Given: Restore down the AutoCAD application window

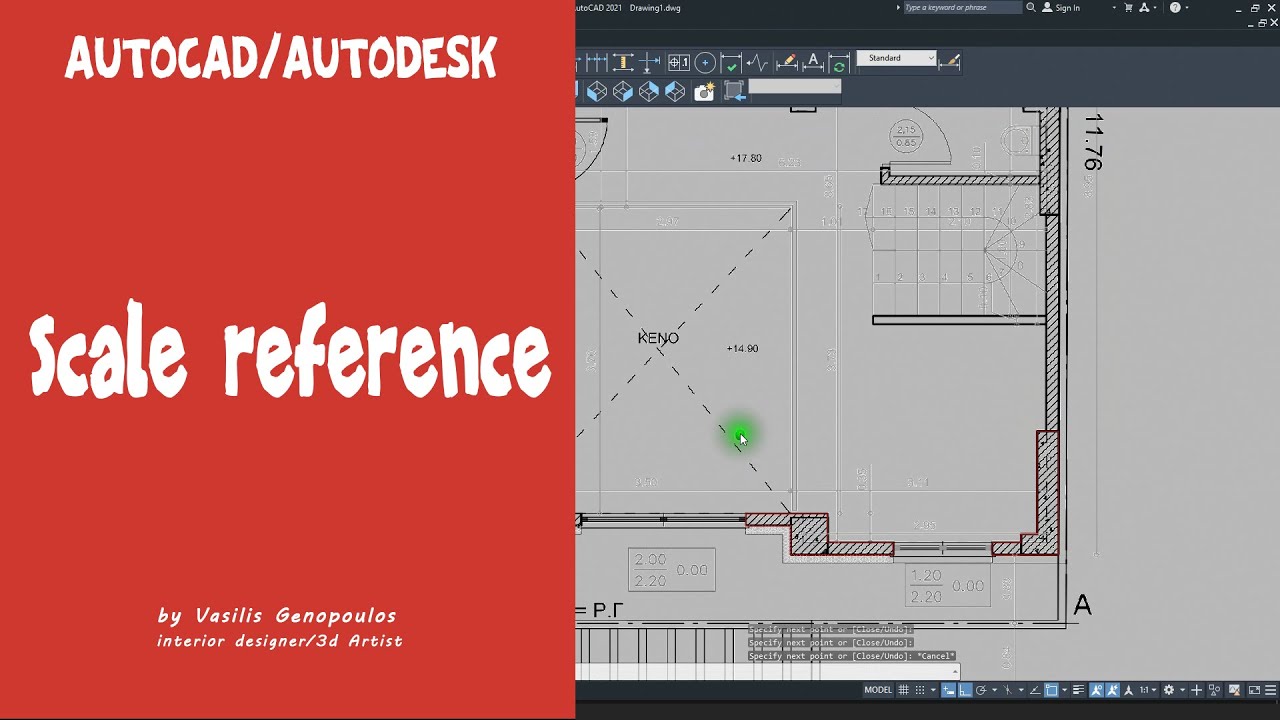Looking at the screenshot, I should 1255,8.
